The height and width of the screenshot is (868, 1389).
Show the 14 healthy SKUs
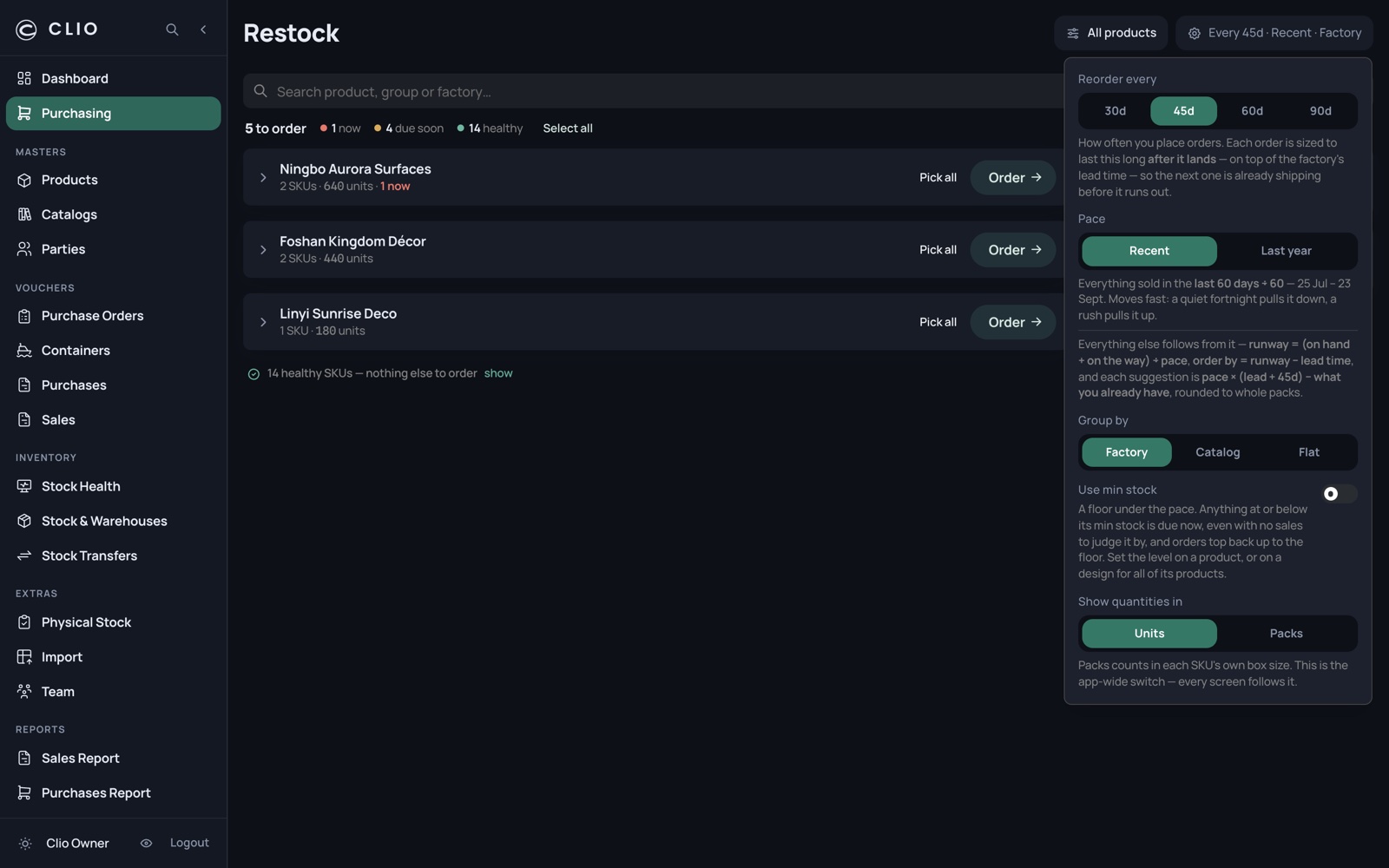(x=498, y=373)
